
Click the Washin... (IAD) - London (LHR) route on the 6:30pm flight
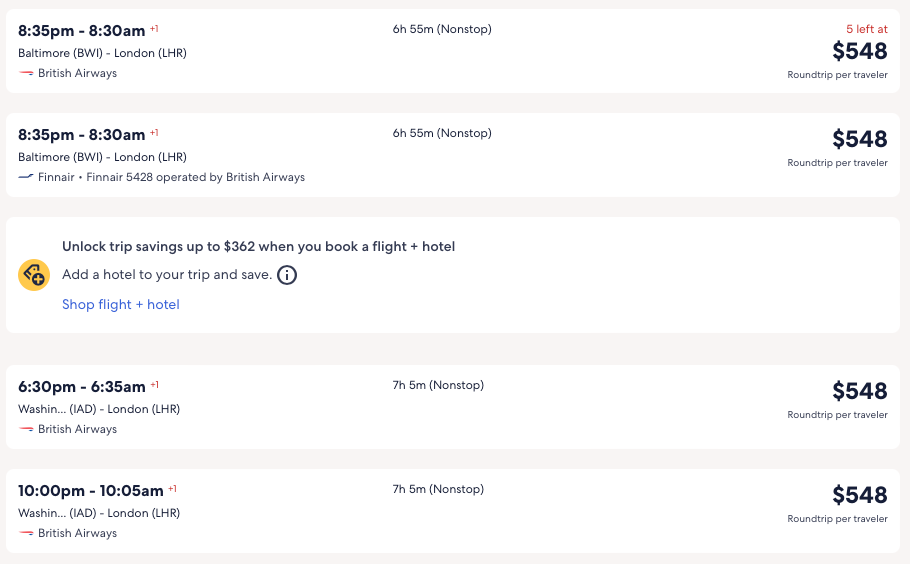pos(99,409)
